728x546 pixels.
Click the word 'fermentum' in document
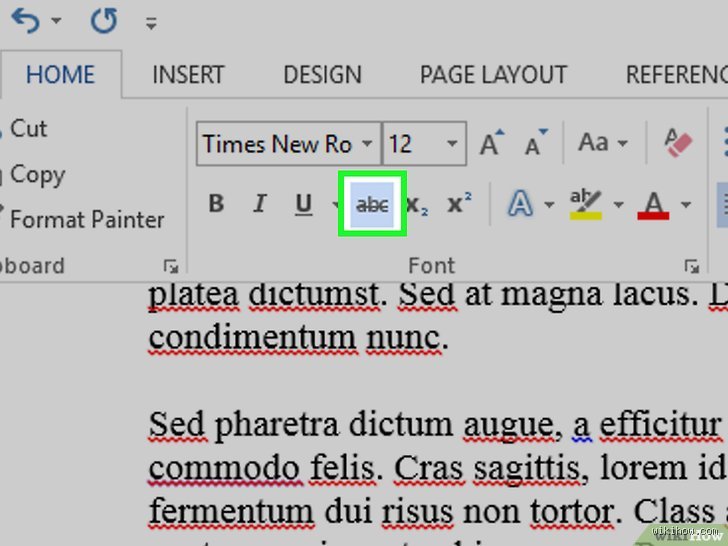(231, 511)
